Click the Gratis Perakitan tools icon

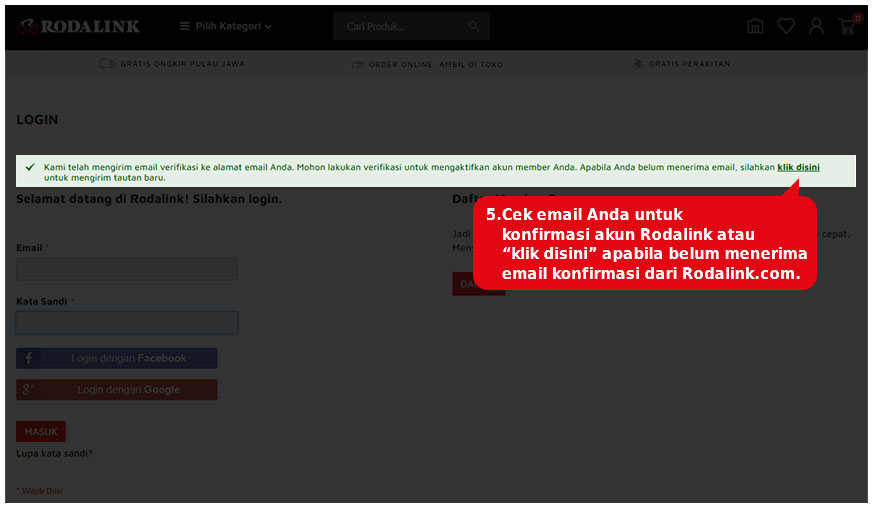[637, 64]
